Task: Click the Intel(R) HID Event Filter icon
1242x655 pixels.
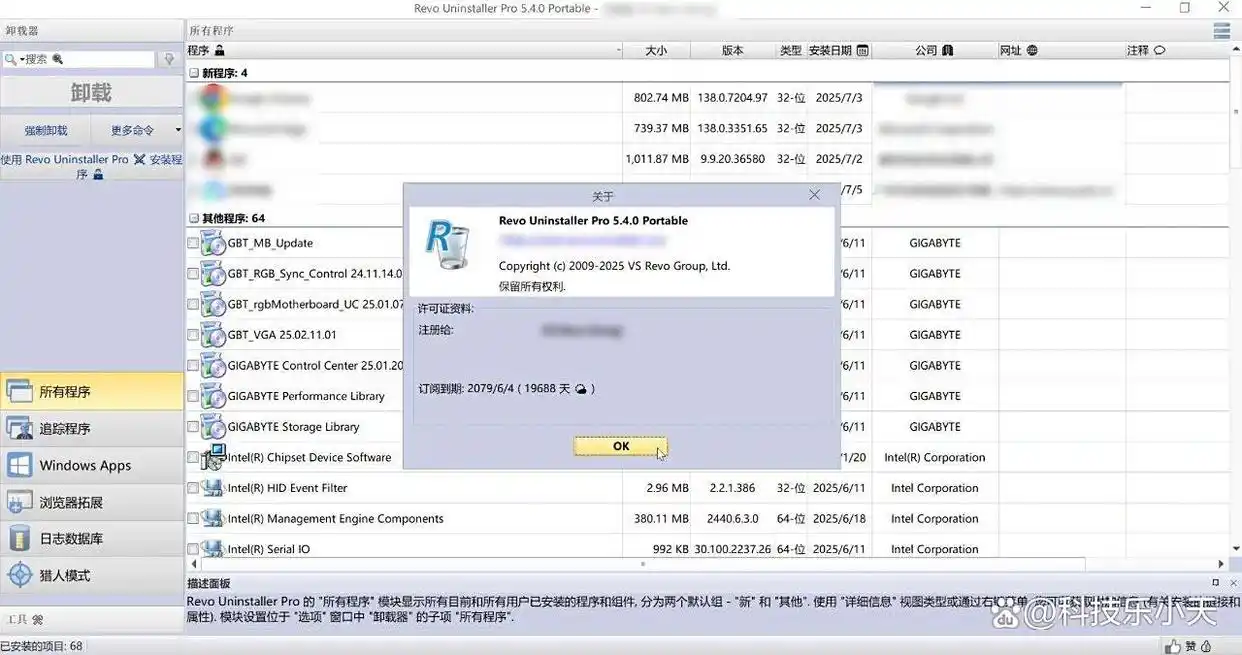Action: coord(213,488)
